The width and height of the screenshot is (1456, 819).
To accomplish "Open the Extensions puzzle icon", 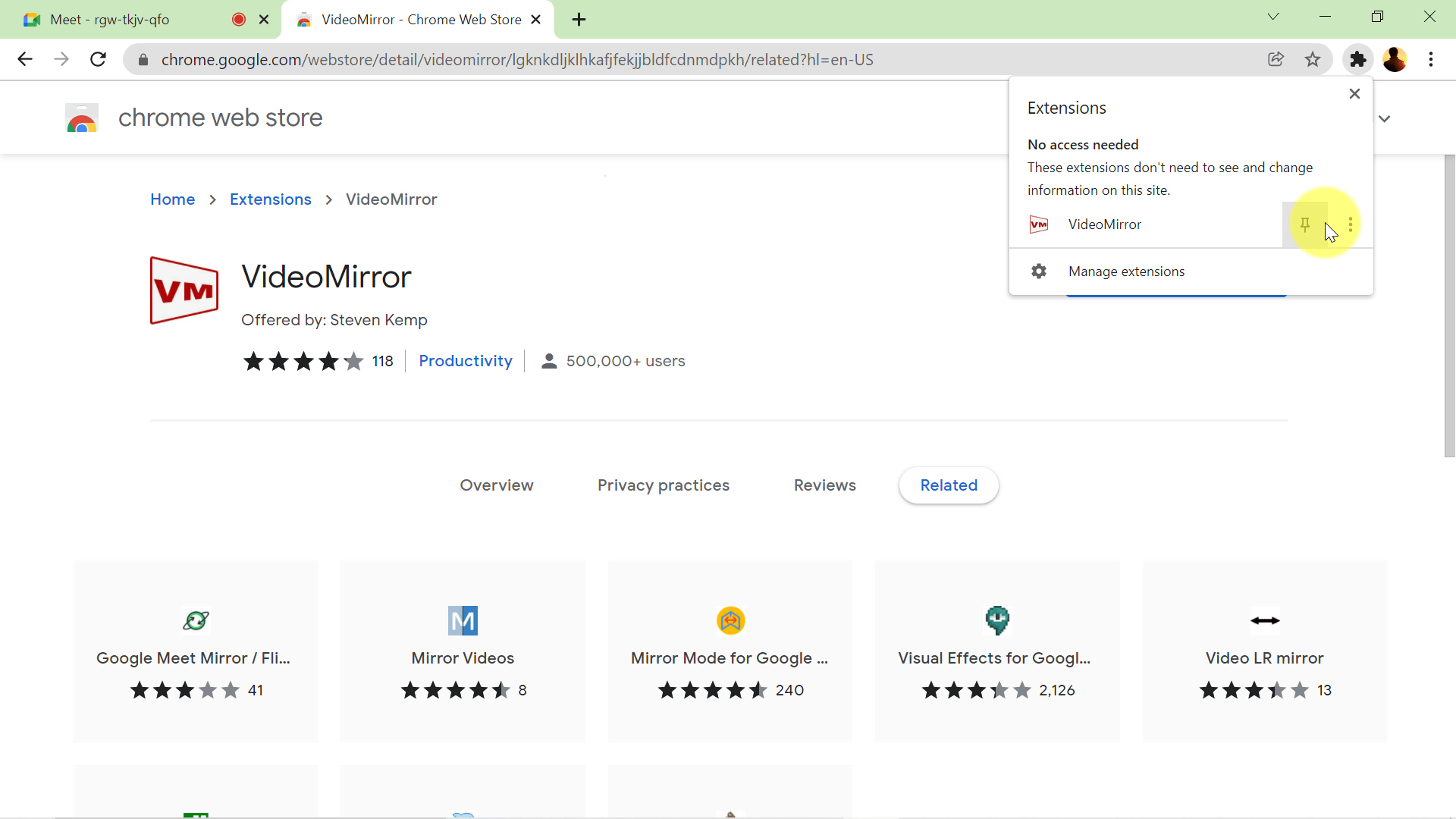I will click(1358, 59).
